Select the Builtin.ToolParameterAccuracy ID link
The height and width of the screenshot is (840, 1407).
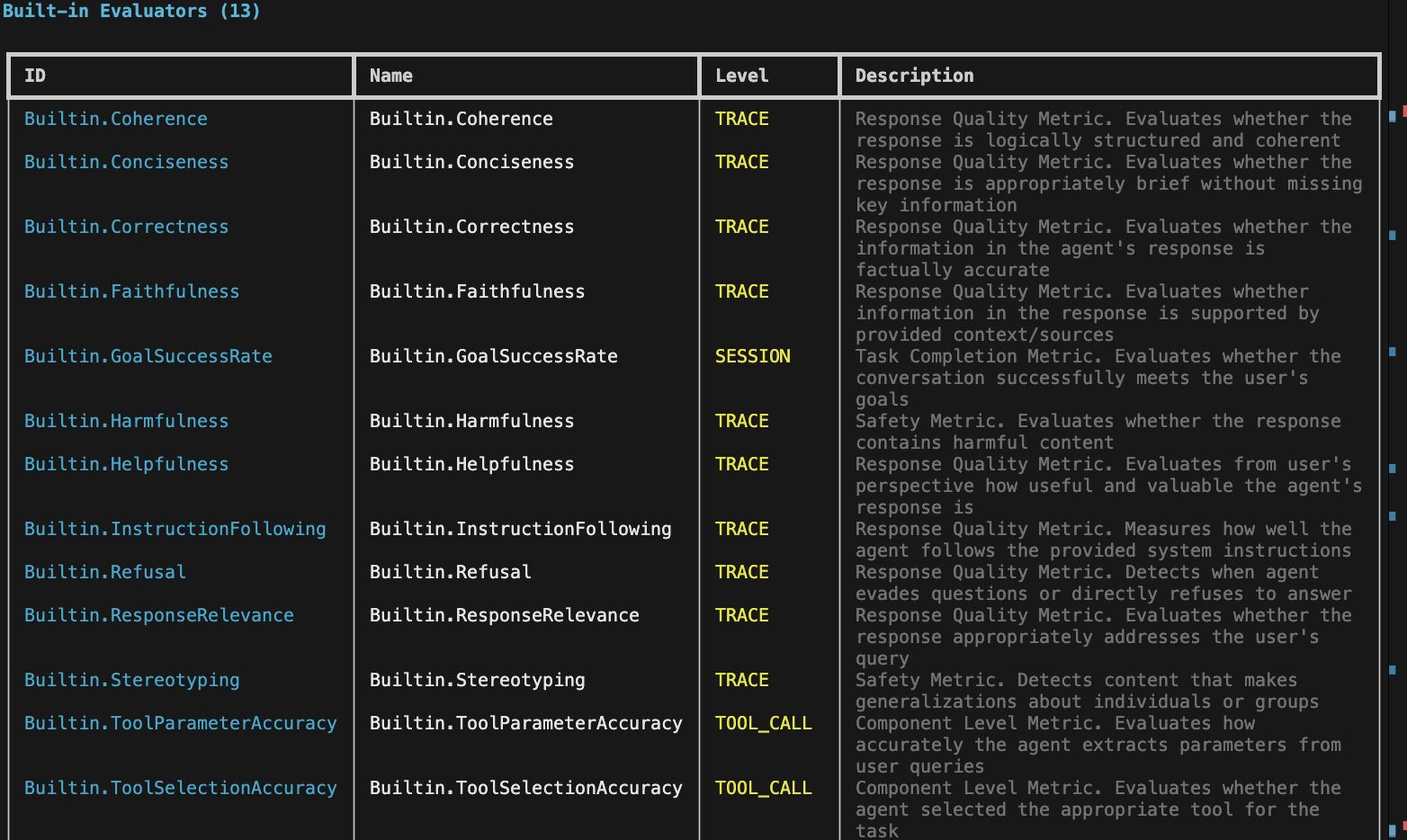[180, 723]
